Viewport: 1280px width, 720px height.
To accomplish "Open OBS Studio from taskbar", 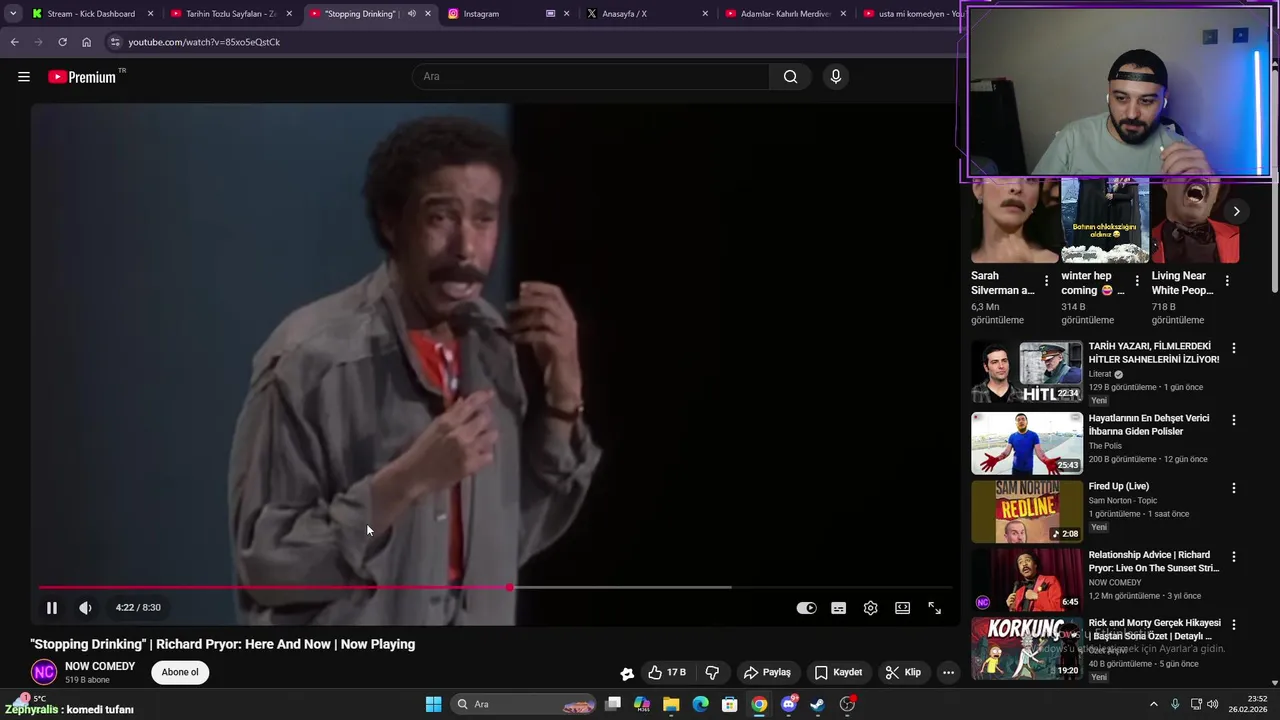I will [x=847, y=704].
